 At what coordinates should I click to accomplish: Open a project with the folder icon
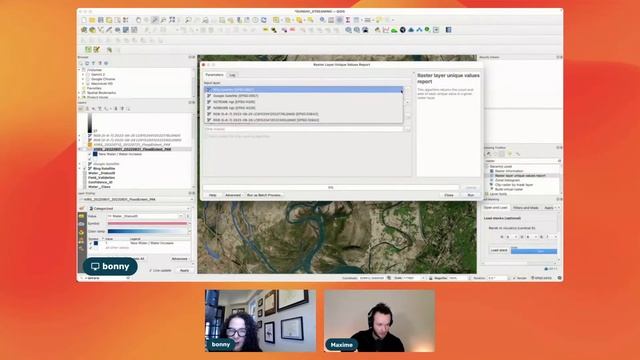(x=92, y=20)
